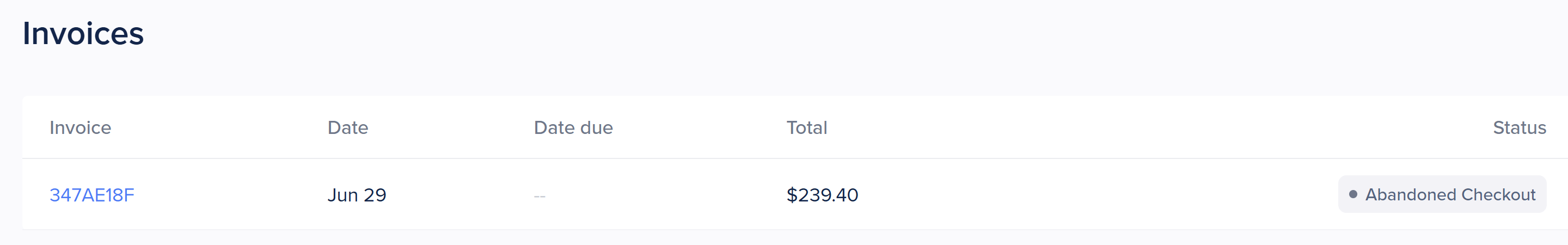The width and height of the screenshot is (1568, 245).
Task: Click the number 29 in the invoice date
Action: (x=375, y=195)
